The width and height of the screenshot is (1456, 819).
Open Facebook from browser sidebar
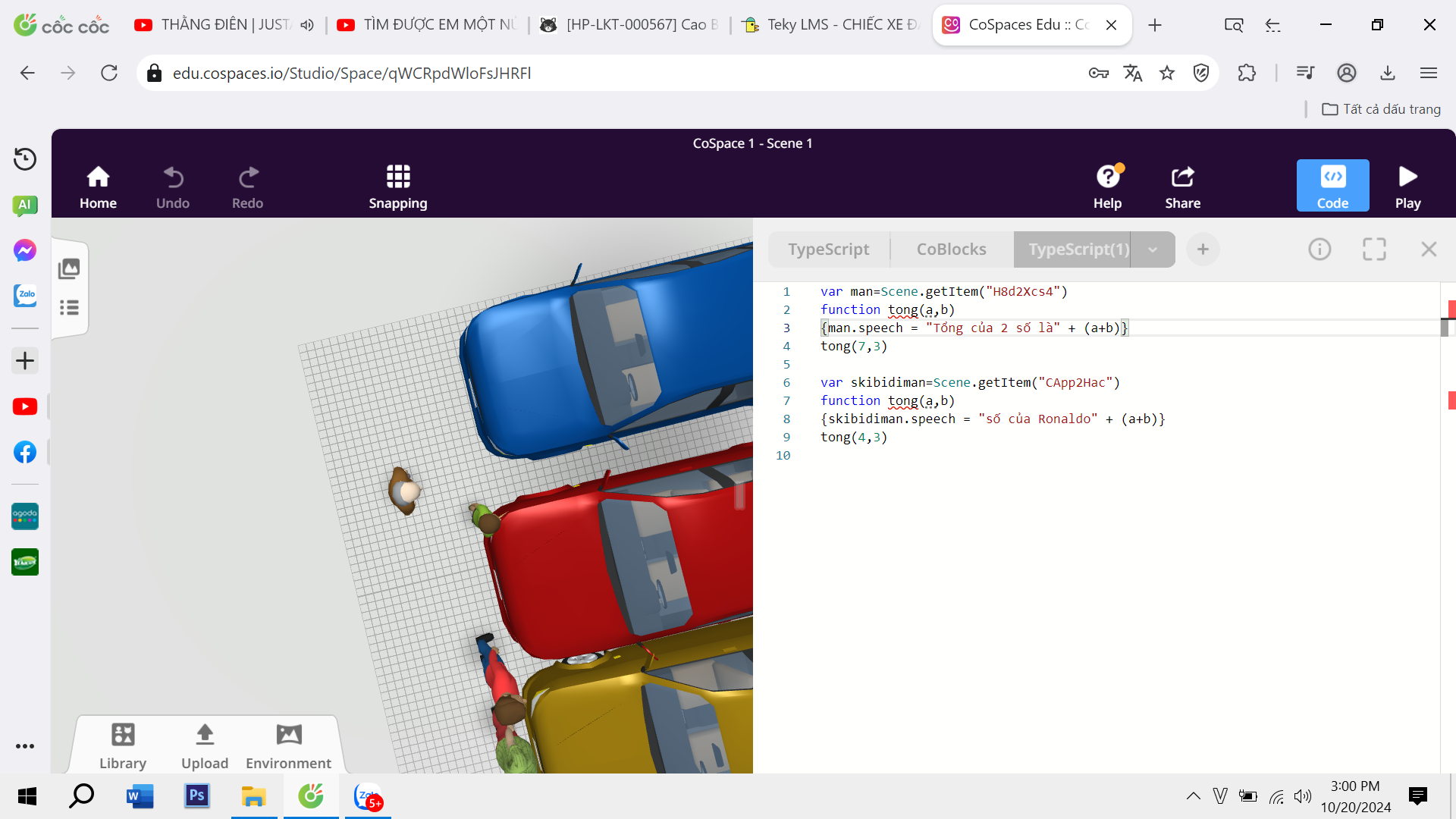point(25,452)
